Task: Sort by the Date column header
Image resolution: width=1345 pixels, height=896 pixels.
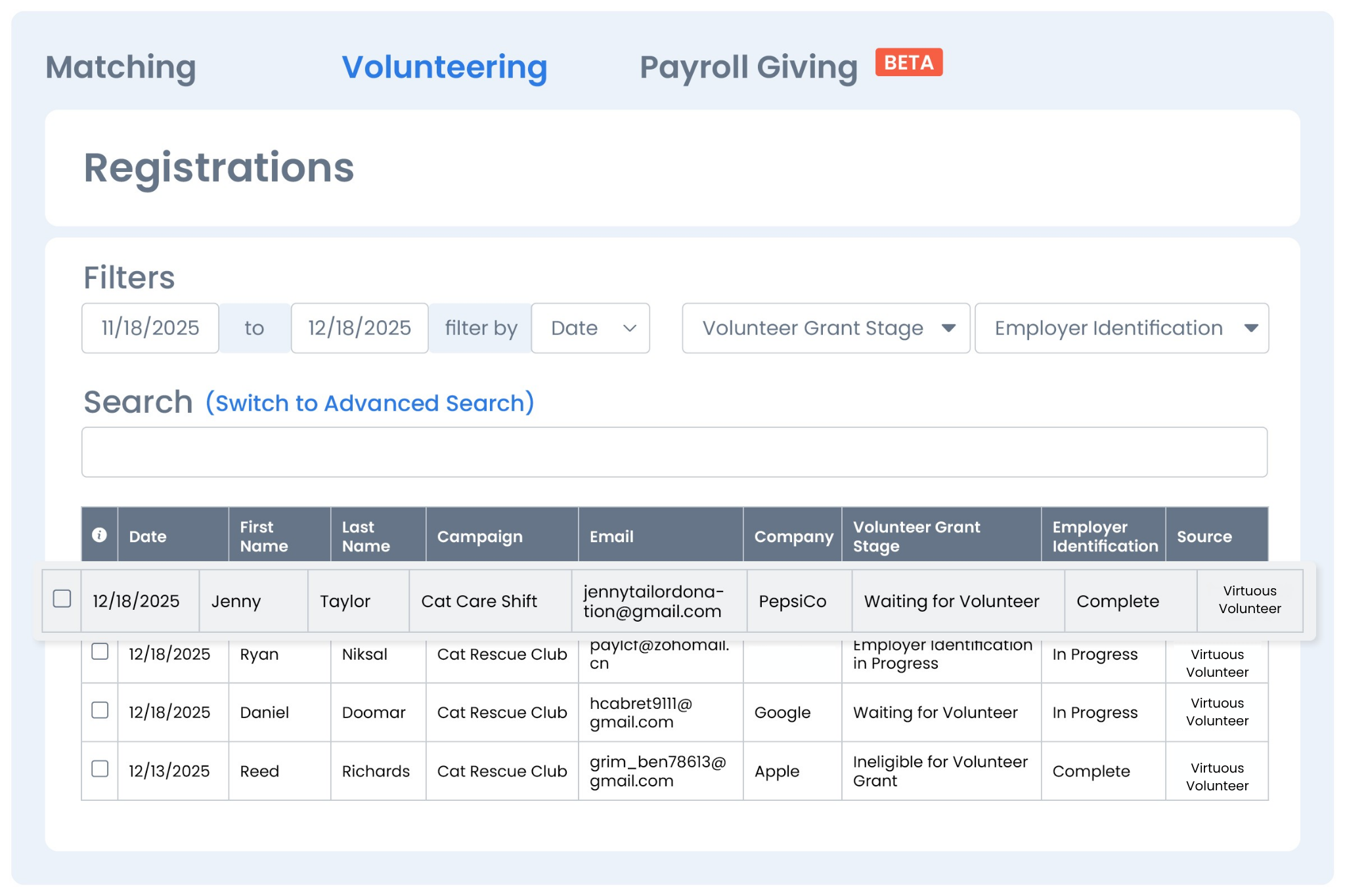Action: [x=148, y=536]
